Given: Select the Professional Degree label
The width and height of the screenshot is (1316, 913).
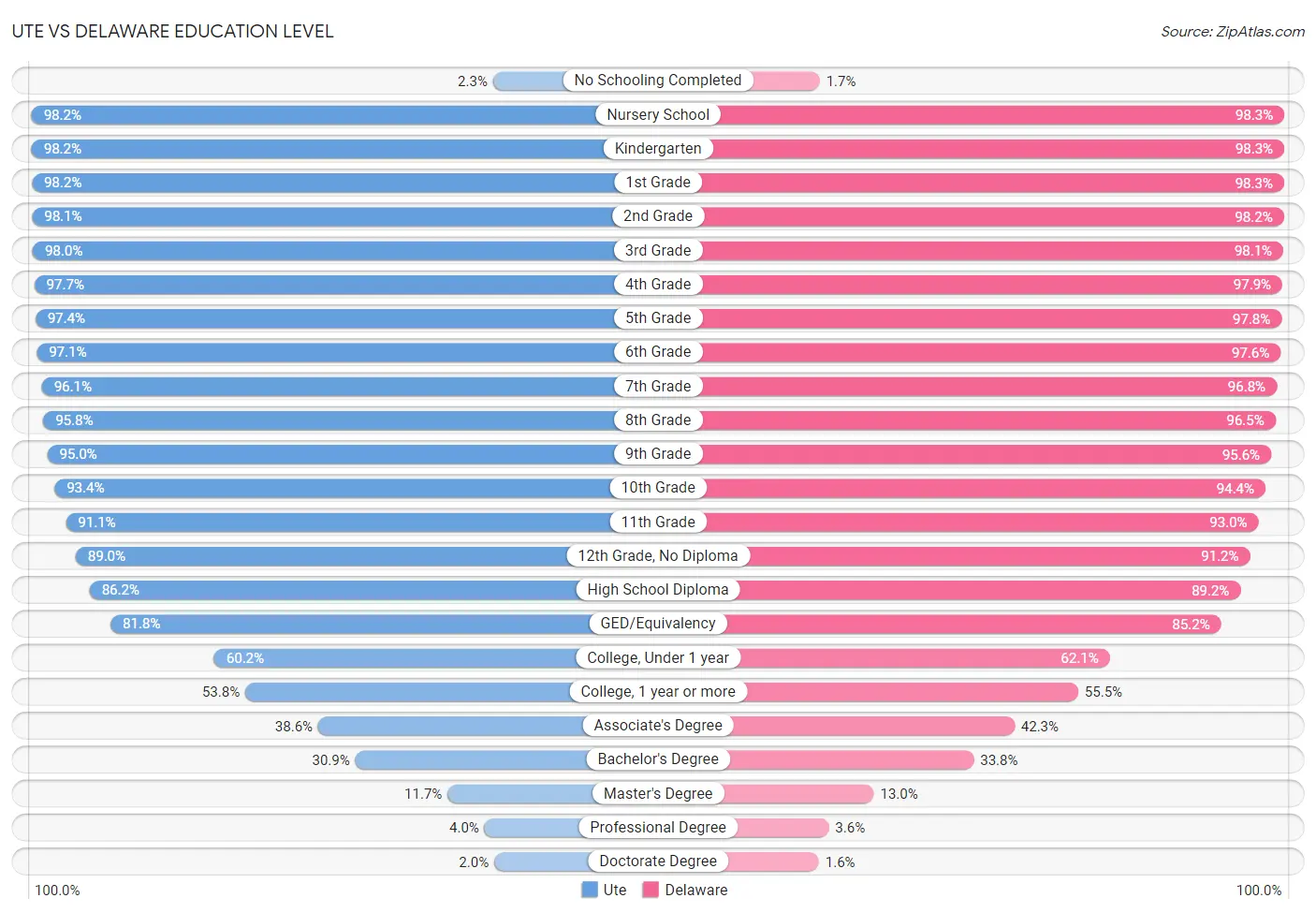Looking at the screenshot, I should click(658, 827).
